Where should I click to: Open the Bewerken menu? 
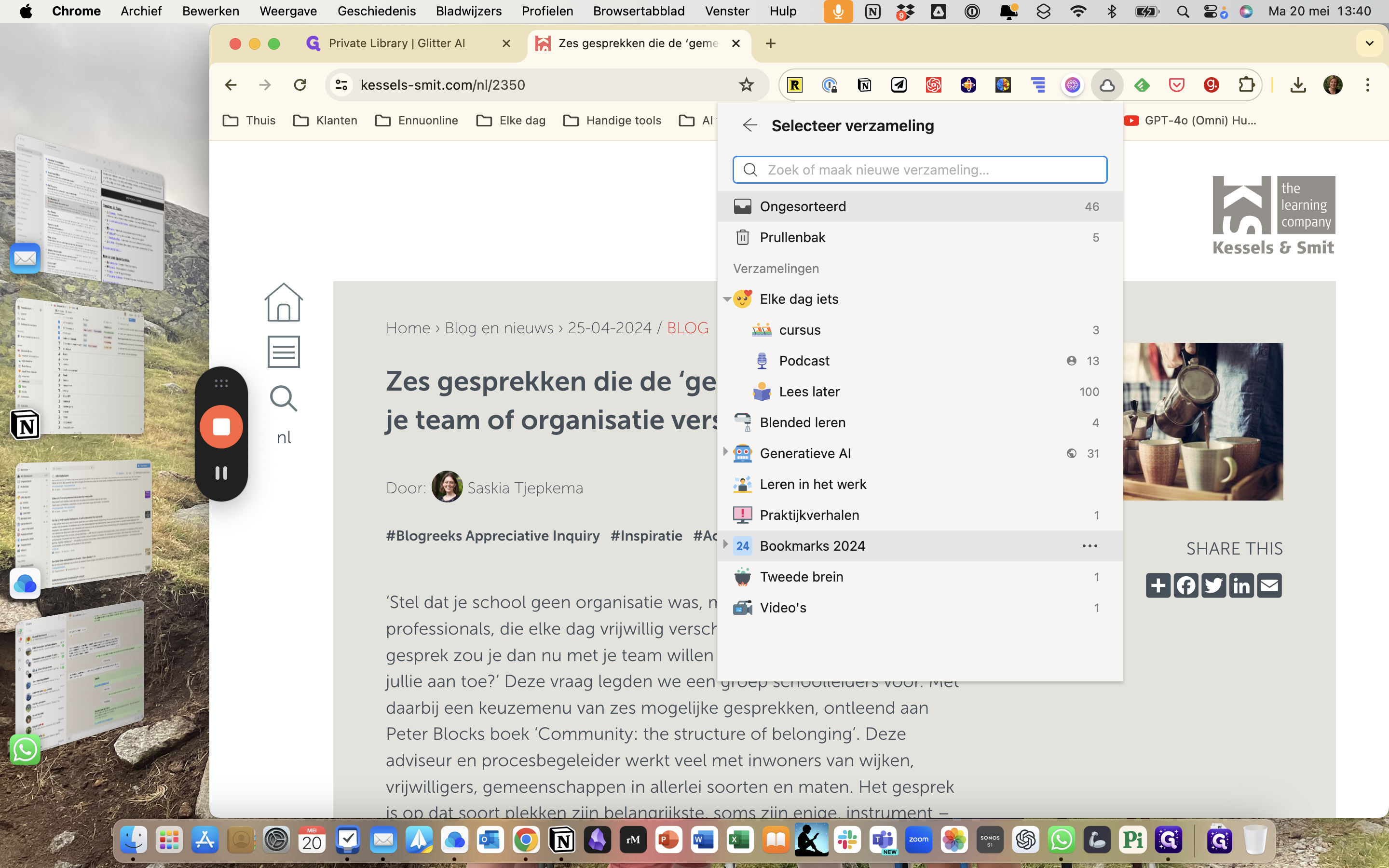tap(211, 12)
